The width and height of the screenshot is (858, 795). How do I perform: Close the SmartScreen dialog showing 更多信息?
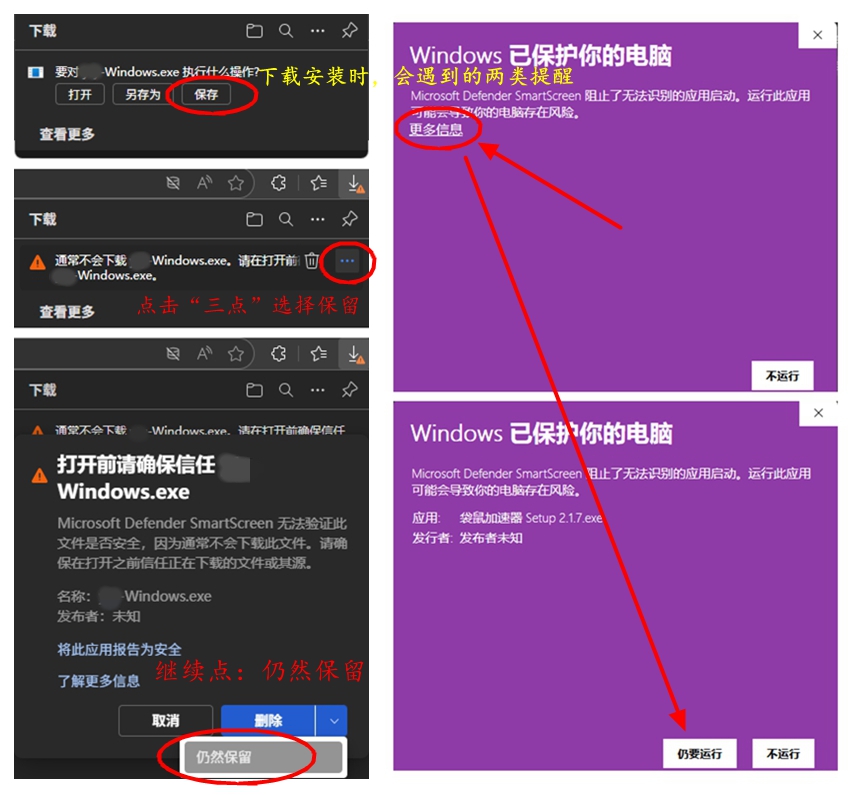pyautogui.click(x=818, y=35)
